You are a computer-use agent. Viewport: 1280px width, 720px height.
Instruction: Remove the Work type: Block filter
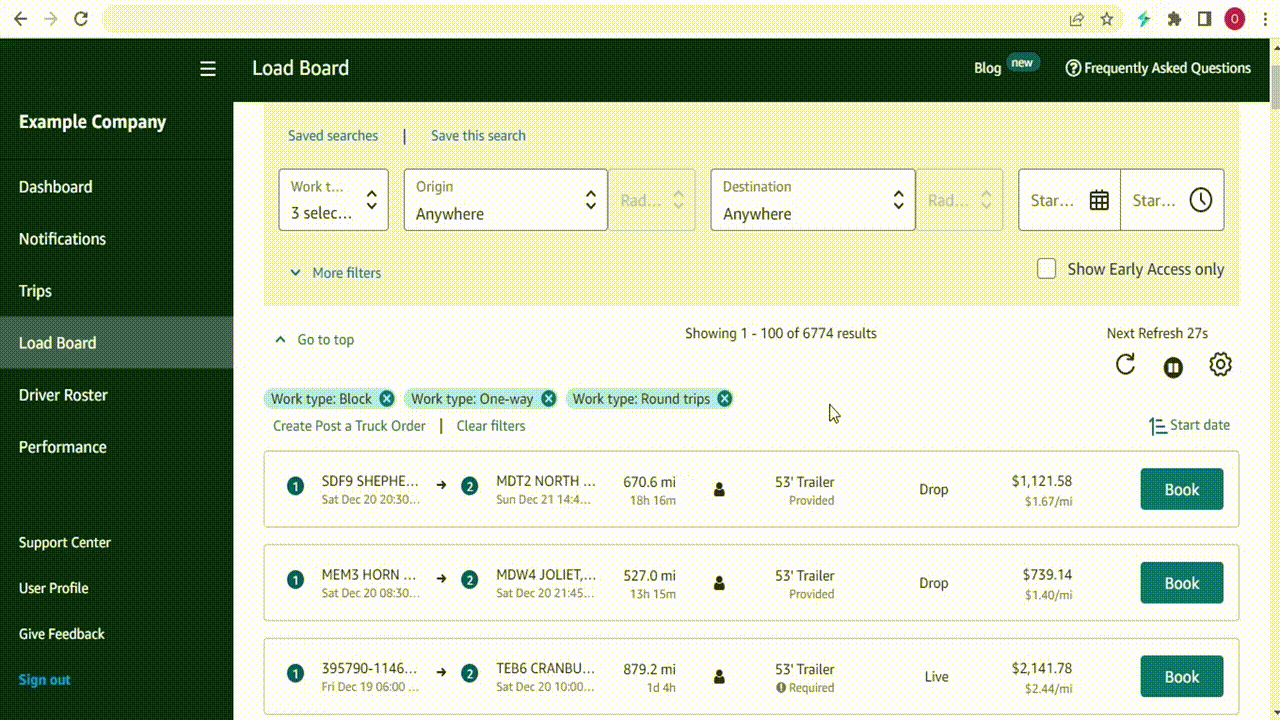(387, 399)
